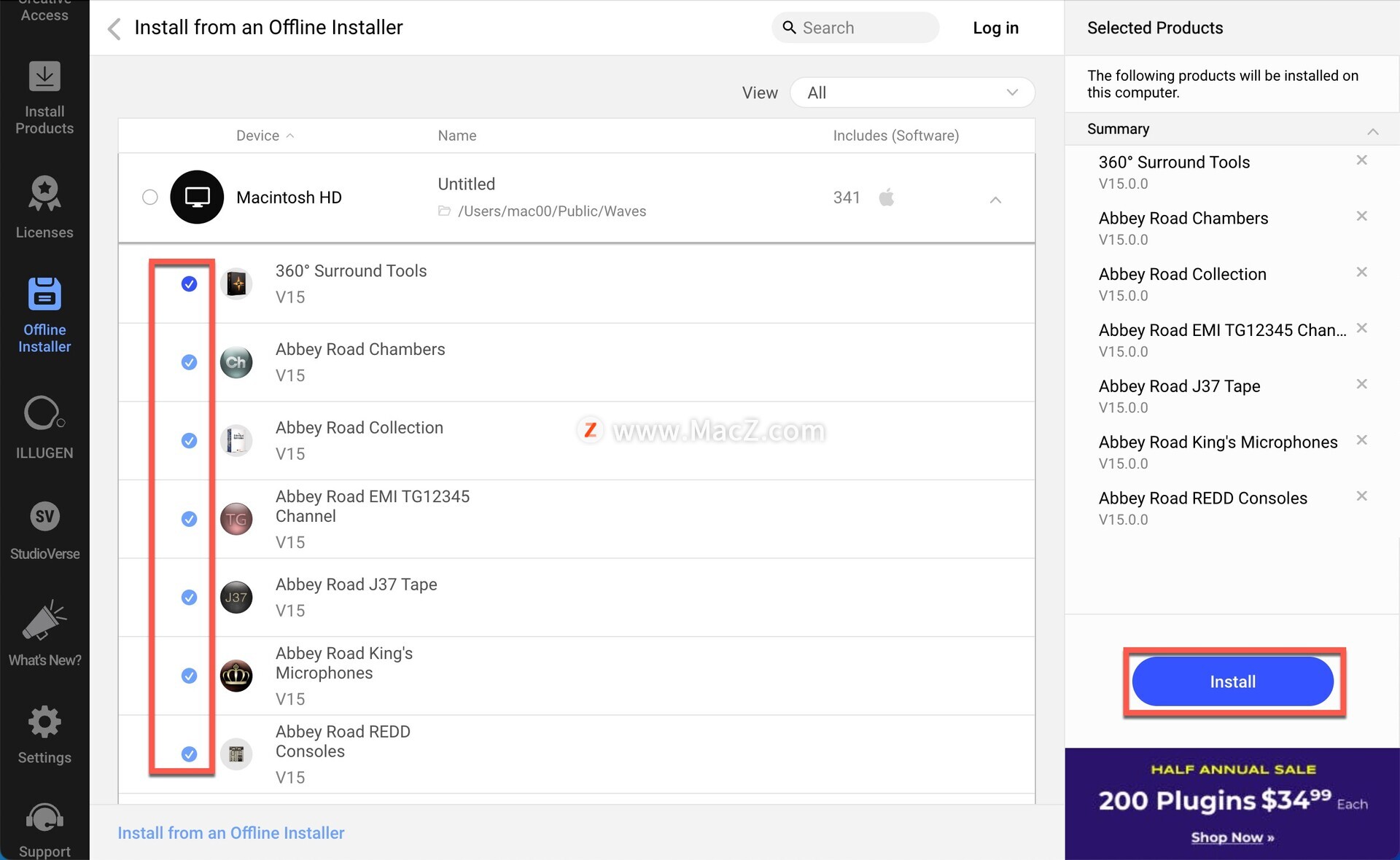Uncheck Abbey Road King's Microphones checkbox

pos(189,676)
